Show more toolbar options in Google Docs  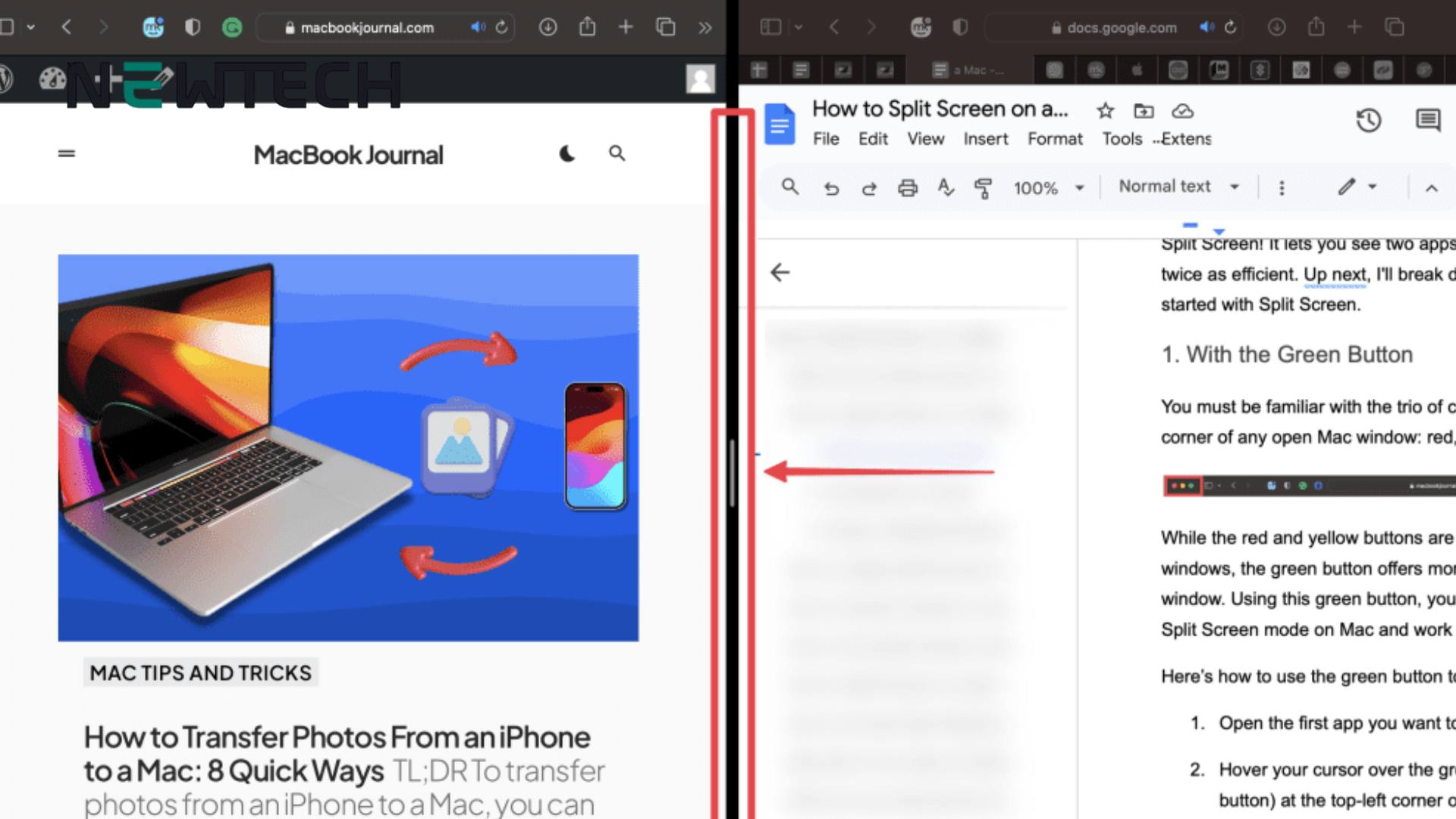[1282, 187]
